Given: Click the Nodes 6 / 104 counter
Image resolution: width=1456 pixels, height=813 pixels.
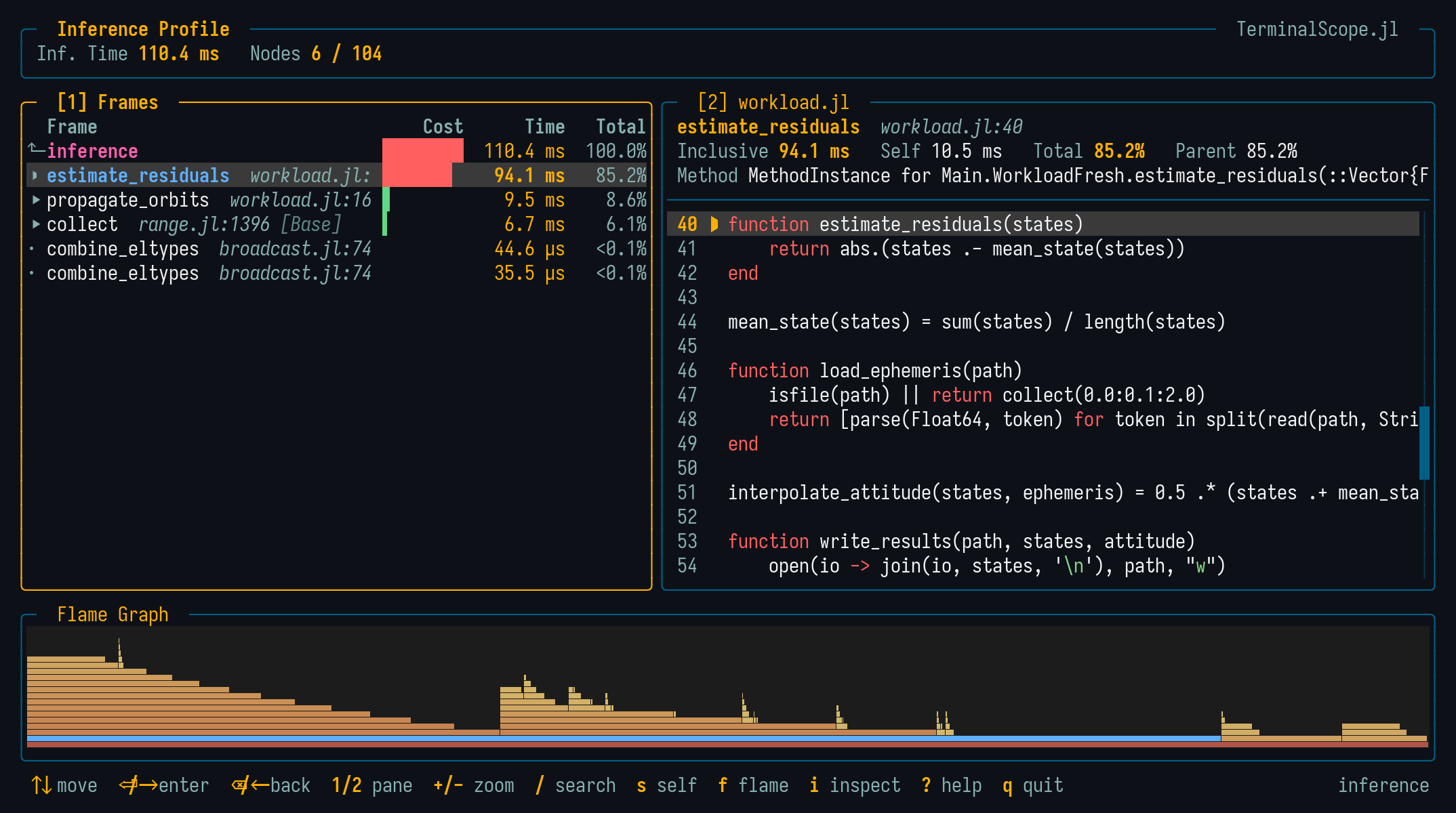Looking at the screenshot, I should coord(316,54).
